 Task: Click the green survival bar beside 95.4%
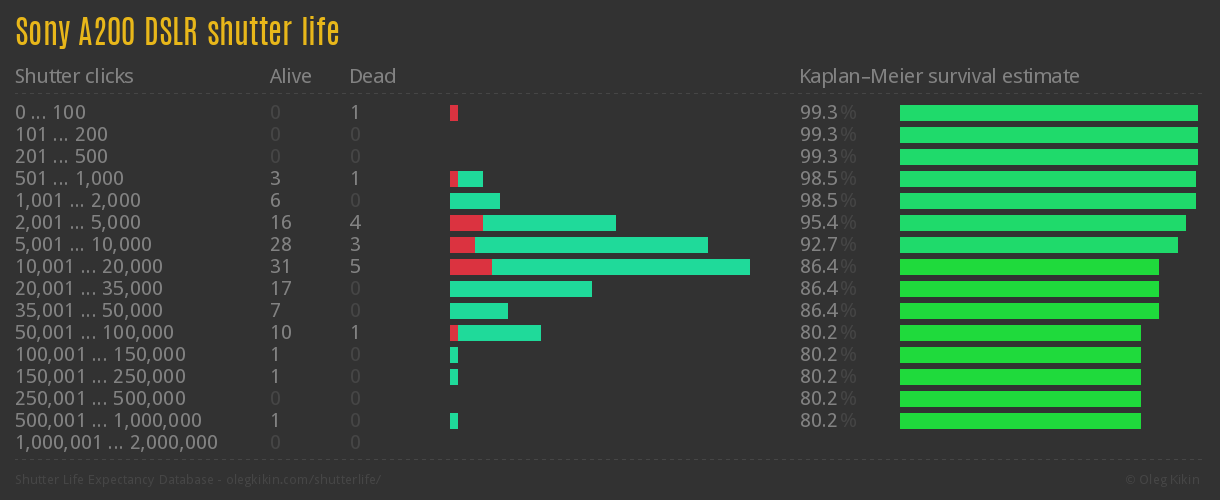(x=1042, y=223)
